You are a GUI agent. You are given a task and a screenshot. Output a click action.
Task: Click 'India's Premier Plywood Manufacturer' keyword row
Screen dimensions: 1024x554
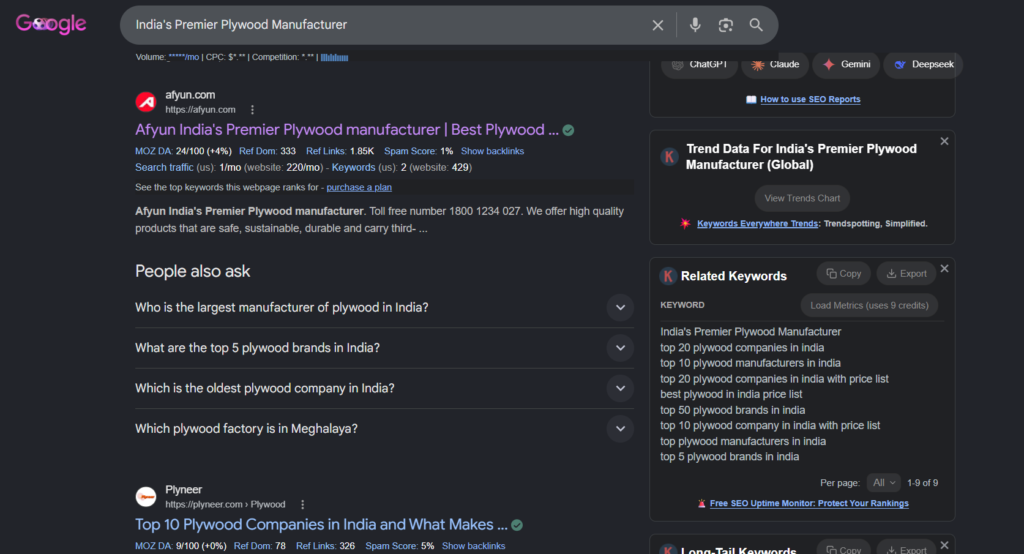coord(750,332)
